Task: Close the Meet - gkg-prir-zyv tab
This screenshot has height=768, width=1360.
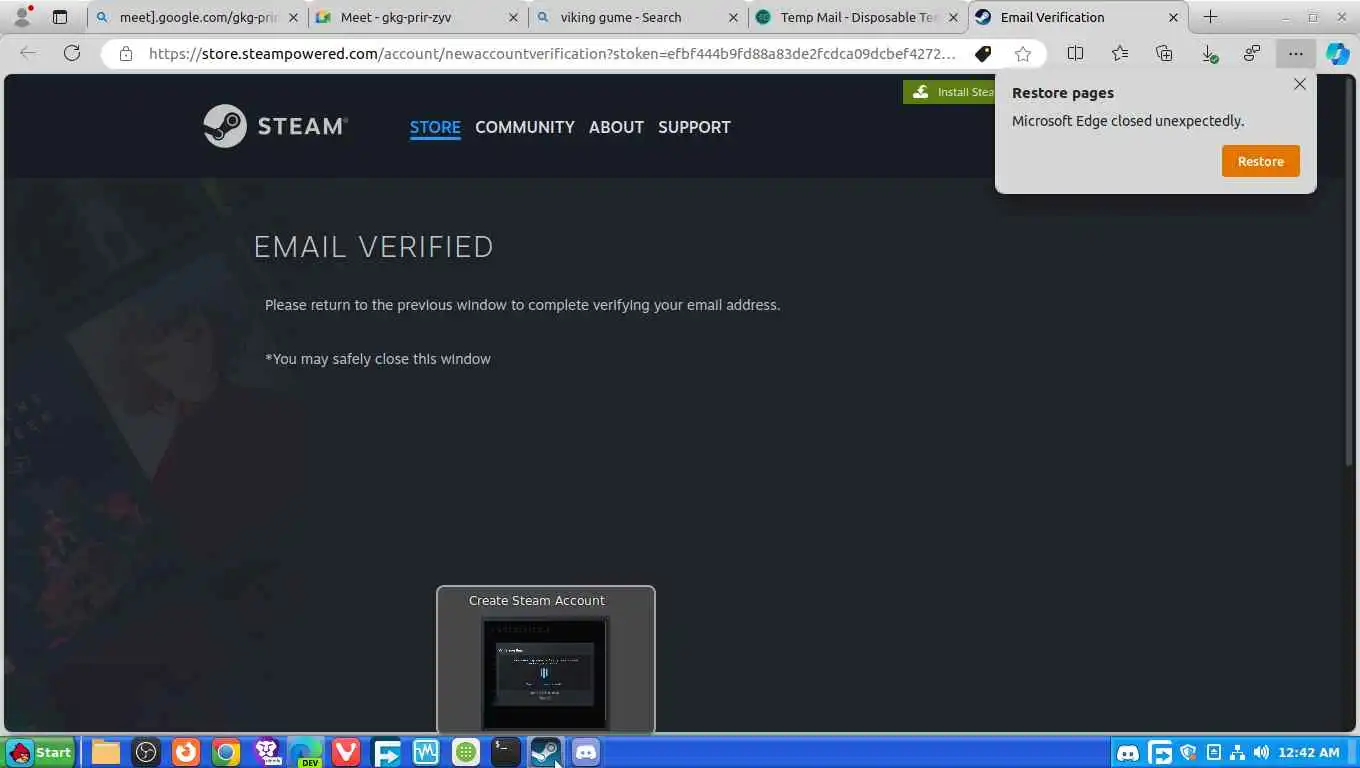Action: tap(513, 17)
